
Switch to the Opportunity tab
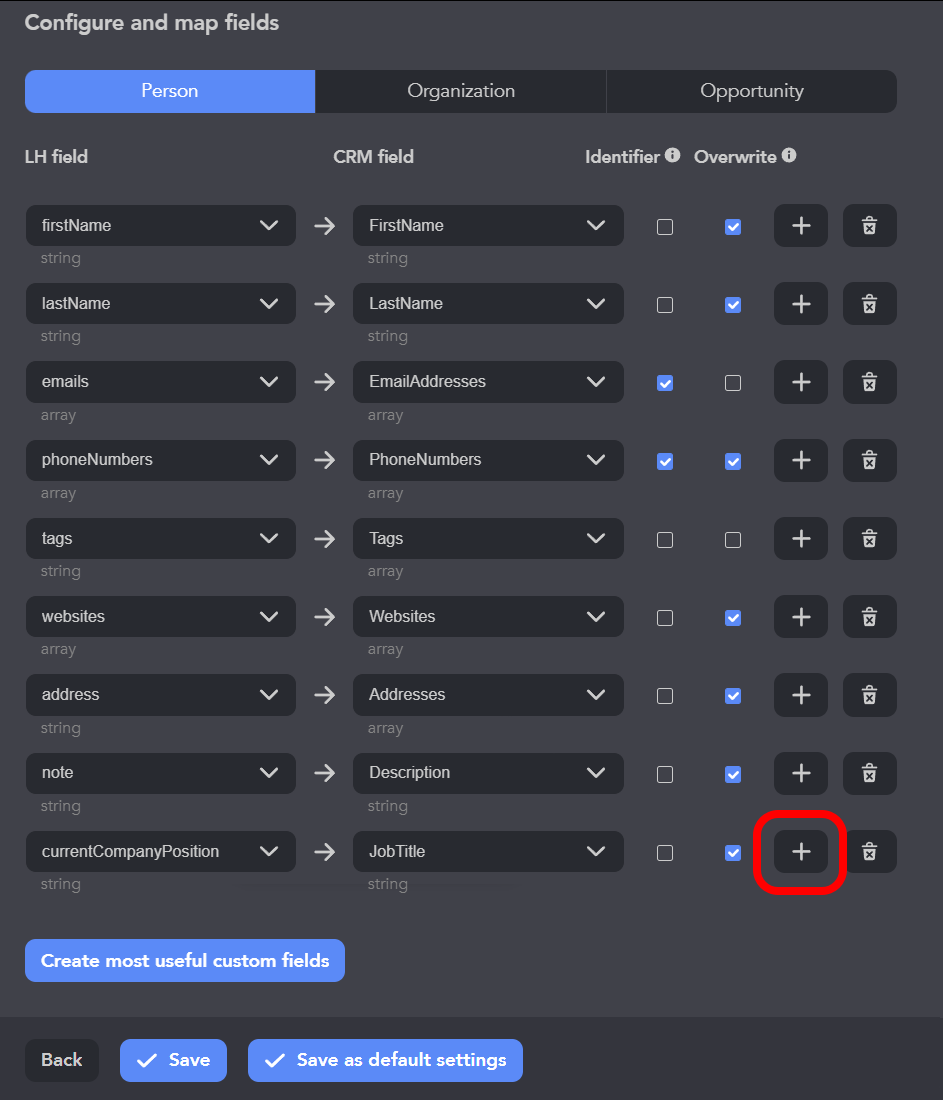[751, 91]
